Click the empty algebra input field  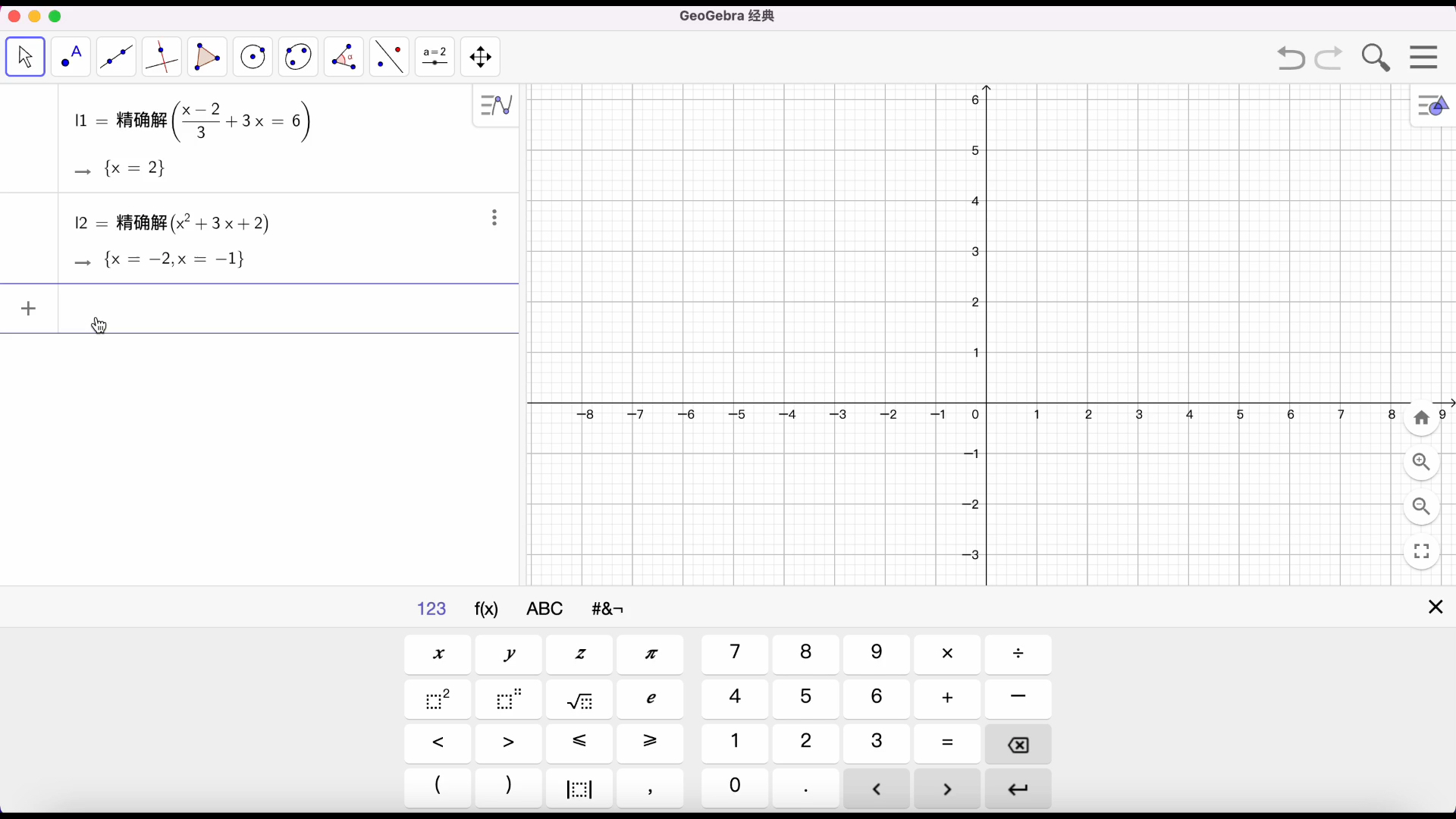(x=288, y=309)
